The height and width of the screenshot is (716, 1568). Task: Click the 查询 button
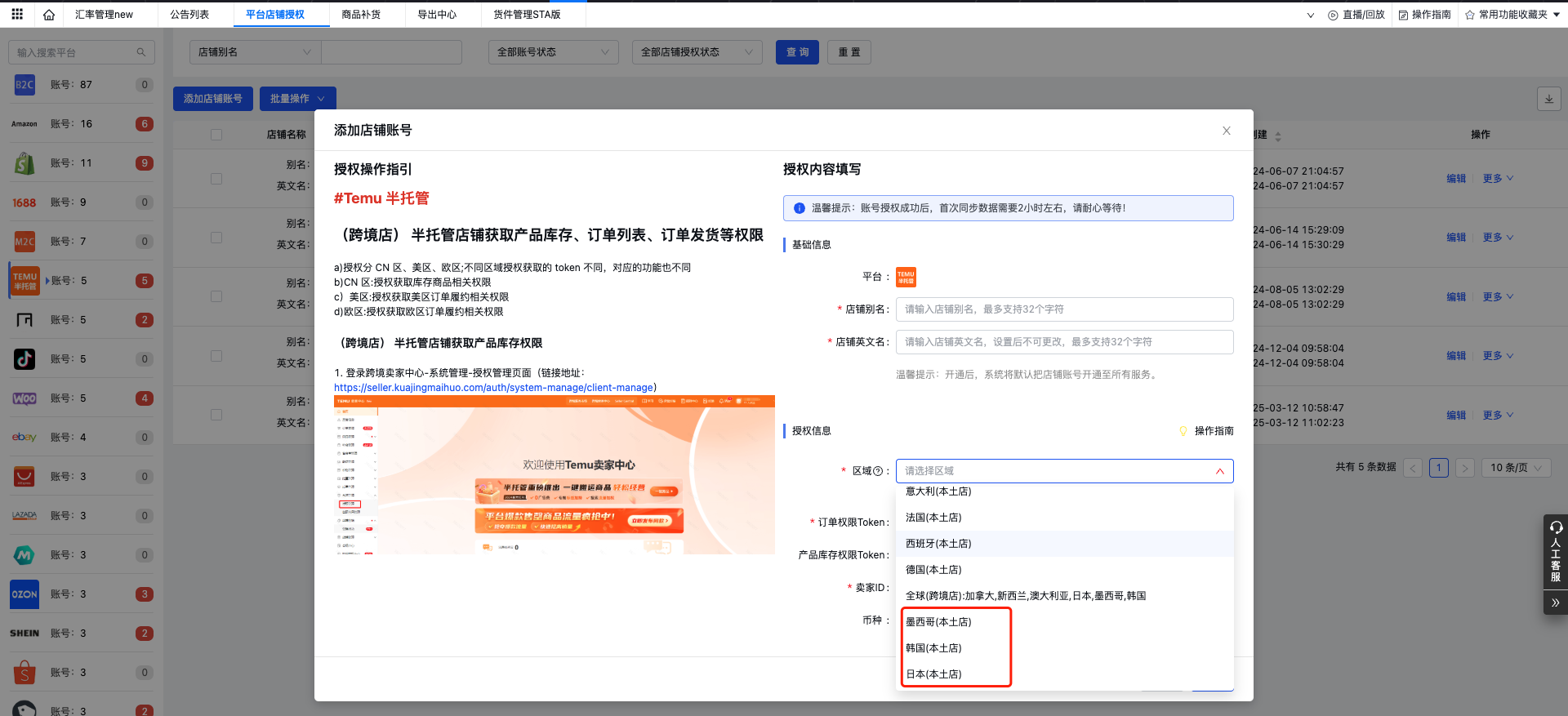(797, 52)
